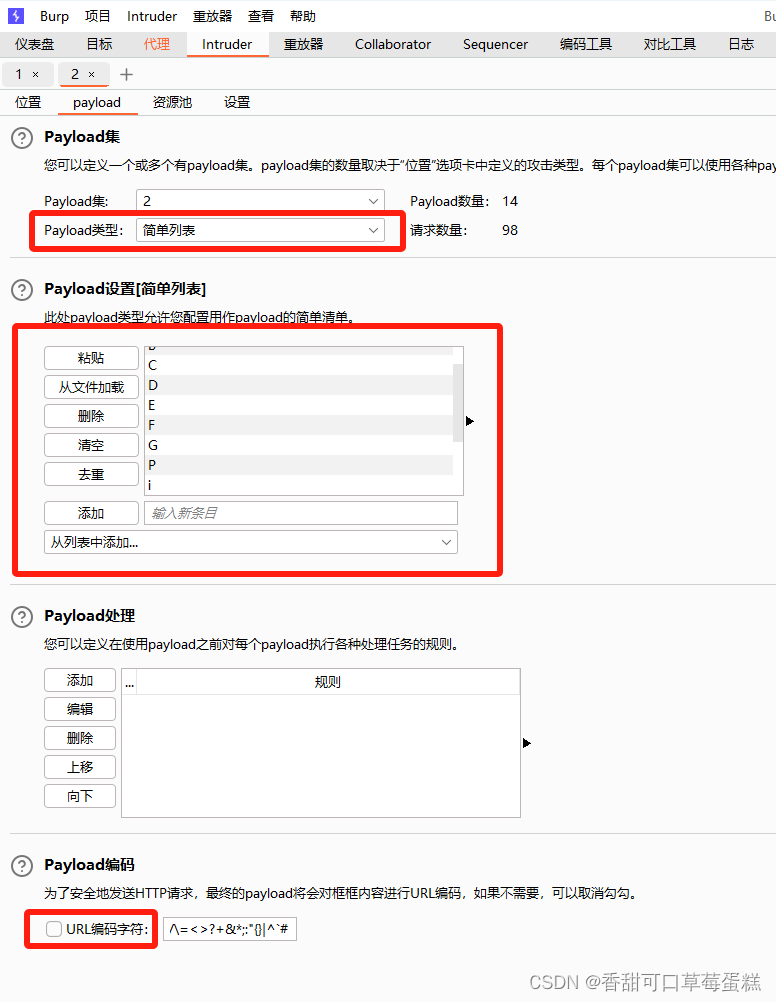Click 删除 button beside payload list

pyautogui.click(x=91, y=416)
